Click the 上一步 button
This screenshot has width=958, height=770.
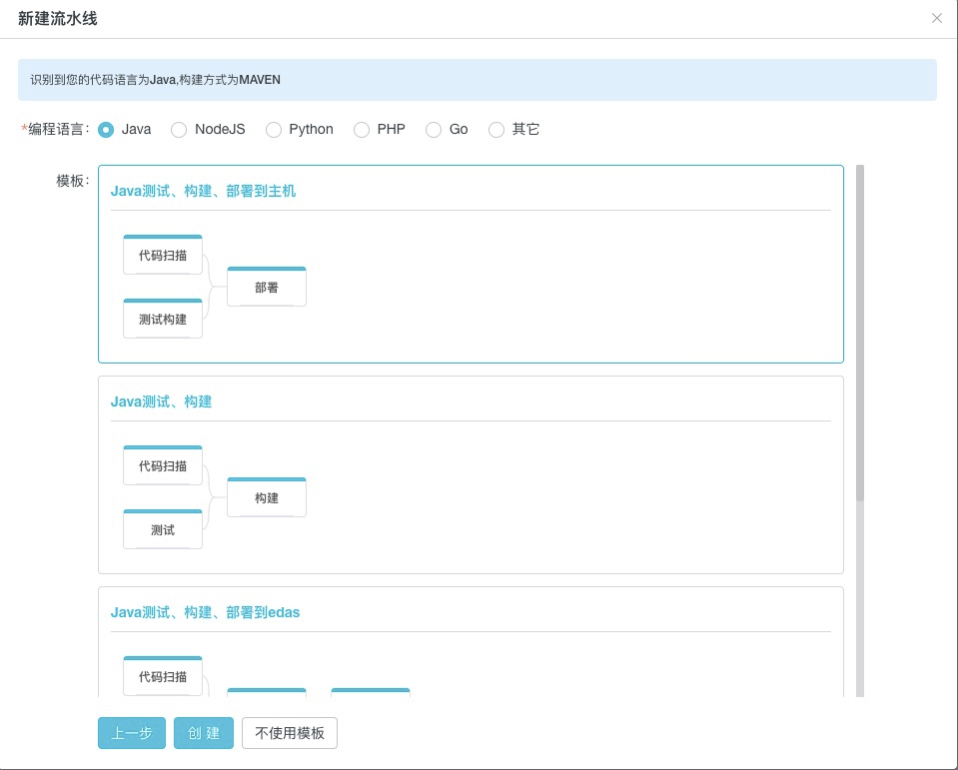point(131,733)
